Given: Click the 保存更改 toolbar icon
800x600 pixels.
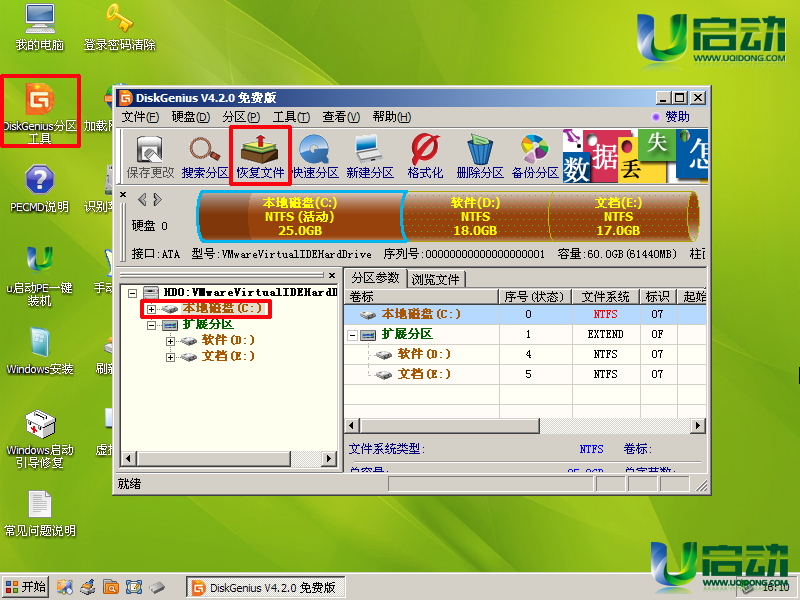Looking at the screenshot, I should 150,156.
